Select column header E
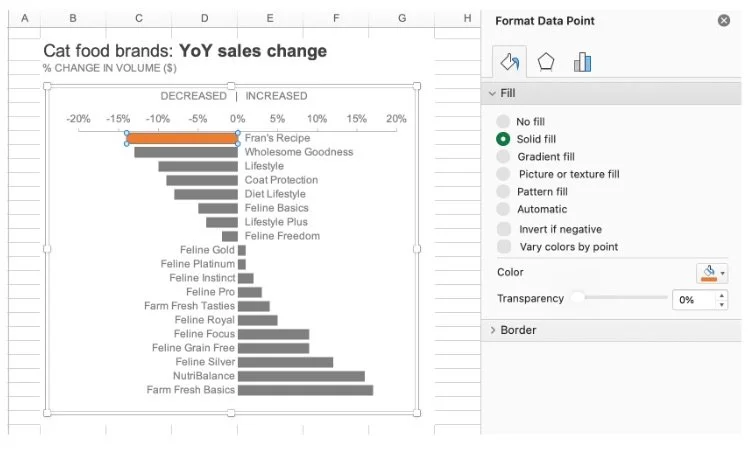This screenshot has height=449, width=755. click(x=270, y=18)
